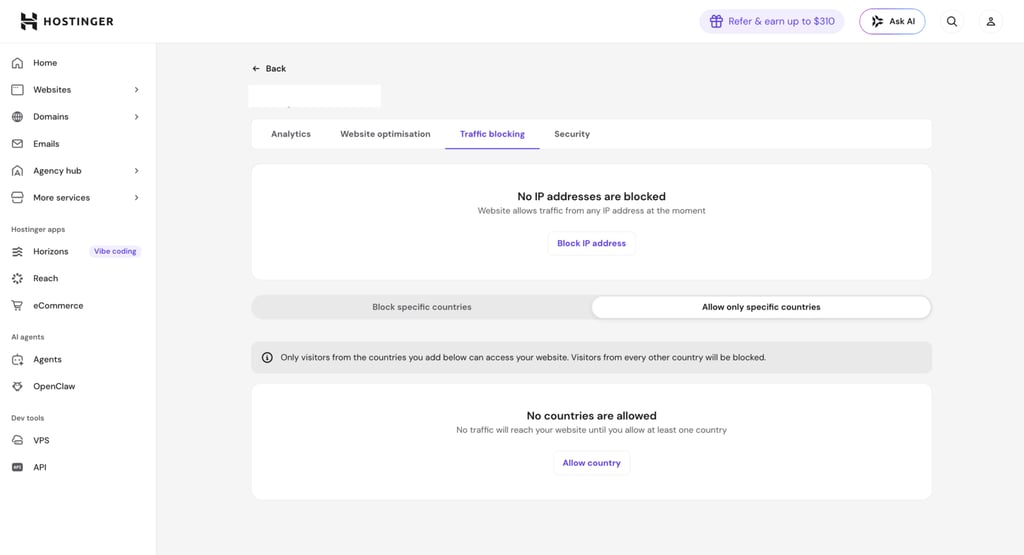Viewport: 1024px width, 555px height.
Task: Click the 'No countries are allowed' heading
Action: (x=592, y=416)
